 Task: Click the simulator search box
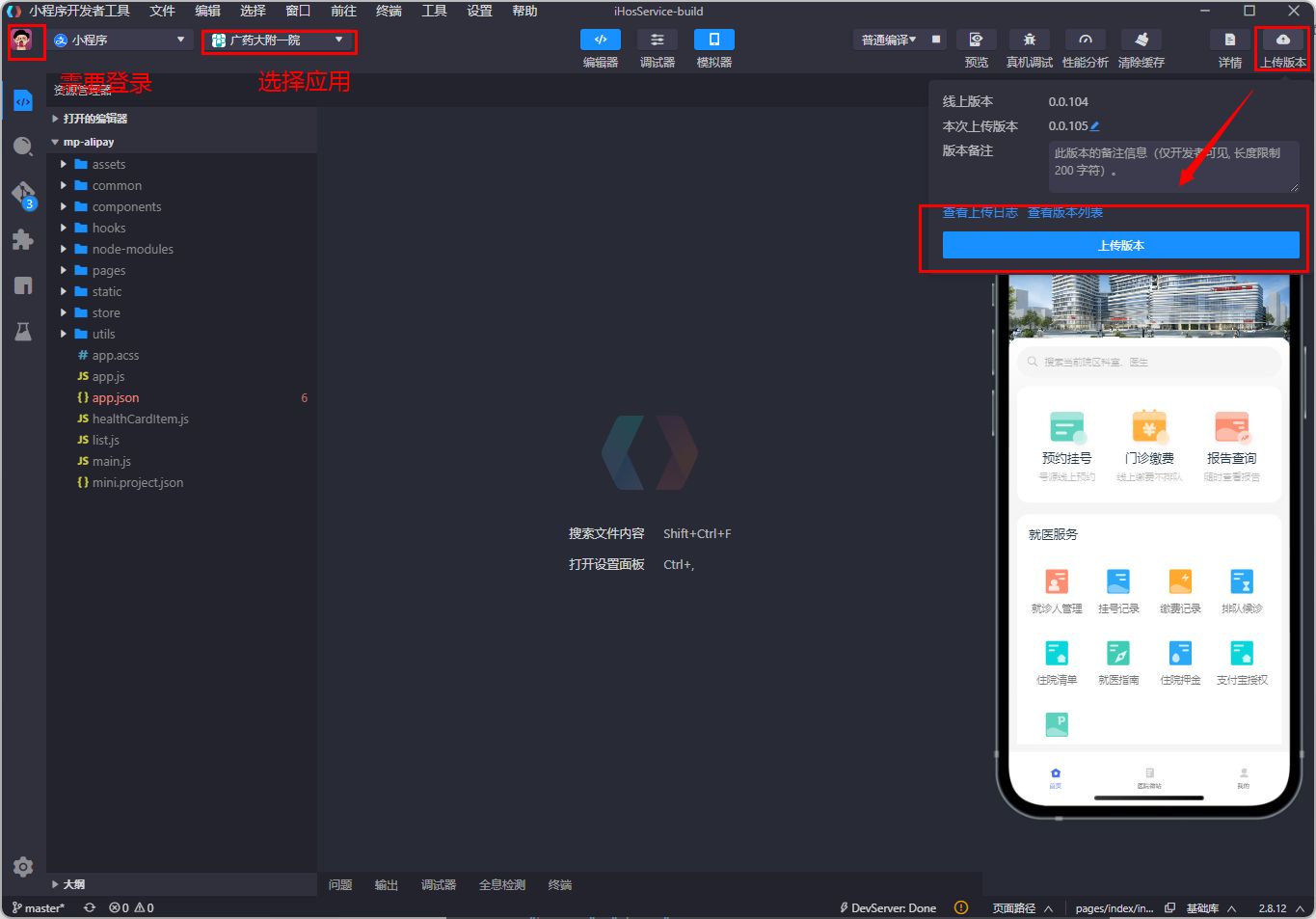pos(1149,362)
